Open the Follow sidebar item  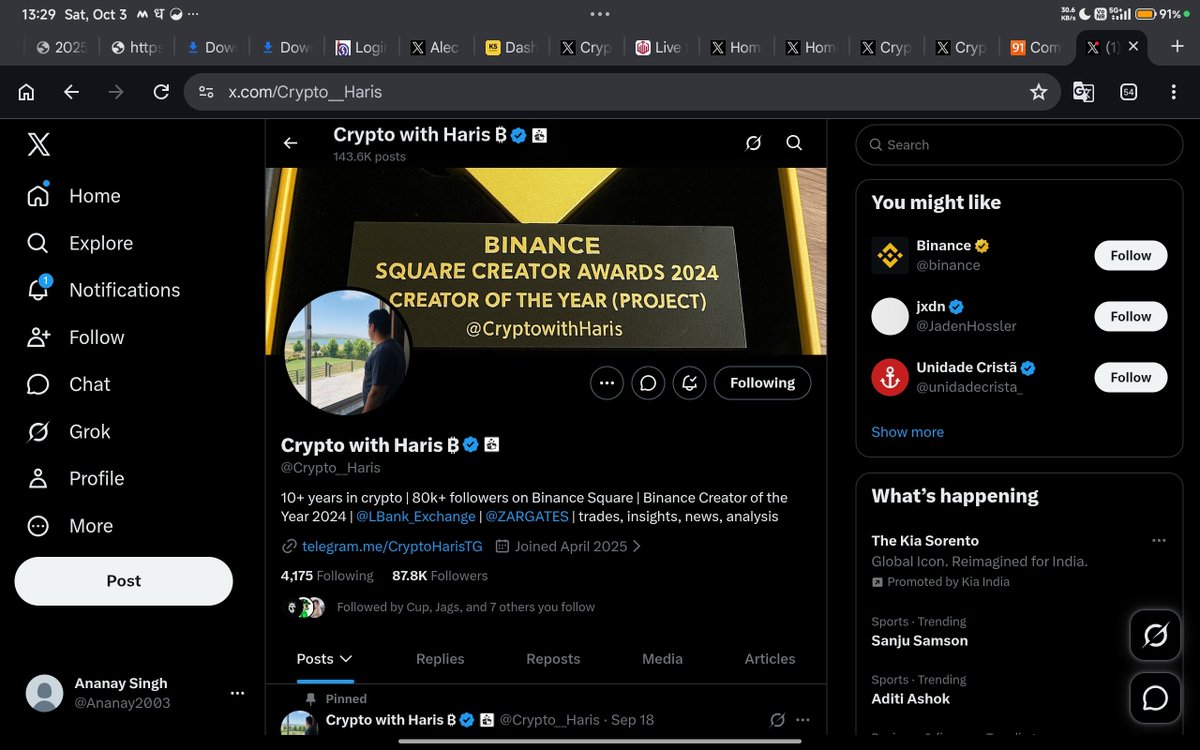(x=76, y=337)
